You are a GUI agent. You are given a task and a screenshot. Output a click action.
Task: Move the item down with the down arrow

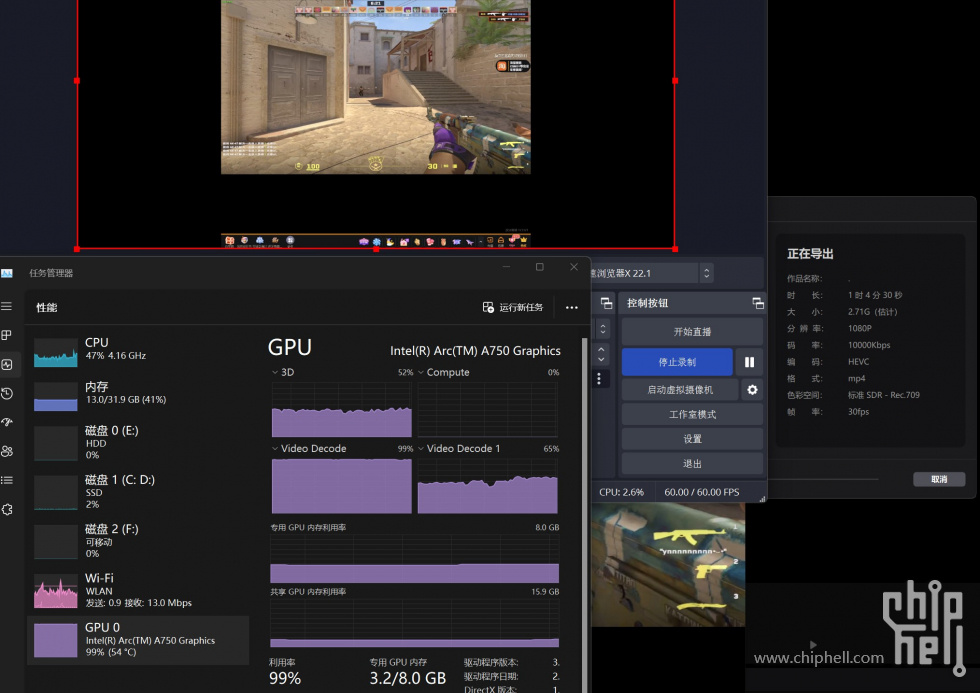point(601,359)
